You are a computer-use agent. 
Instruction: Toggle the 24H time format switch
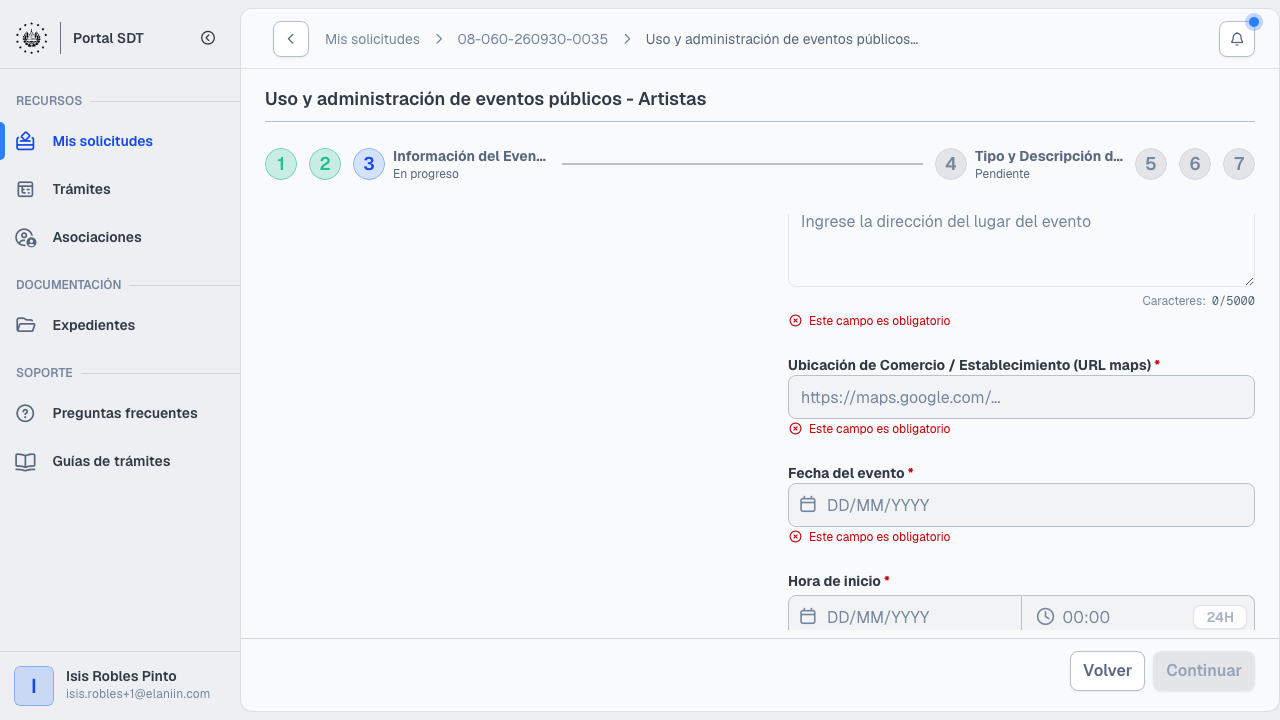point(1220,617)
